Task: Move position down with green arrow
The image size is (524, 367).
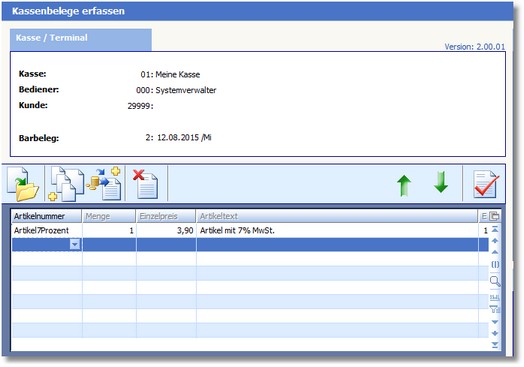Action: click(x=441, y=182)
